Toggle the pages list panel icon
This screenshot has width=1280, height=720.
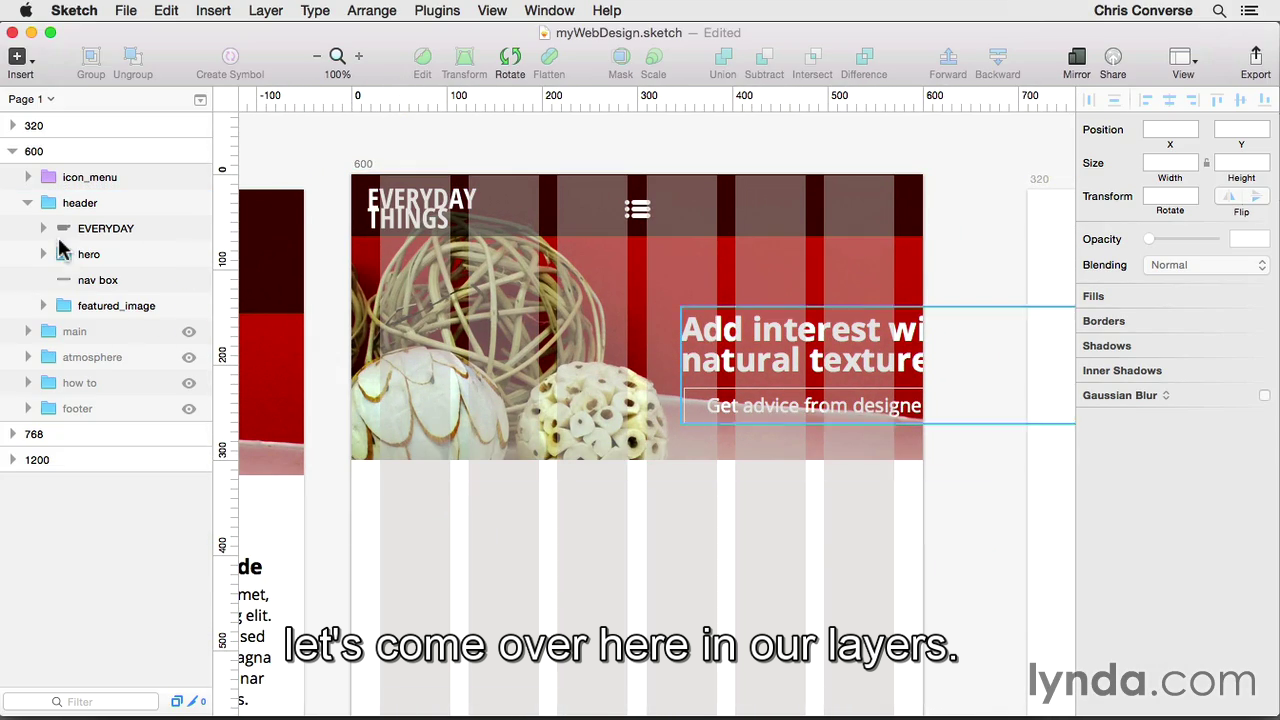200,100
